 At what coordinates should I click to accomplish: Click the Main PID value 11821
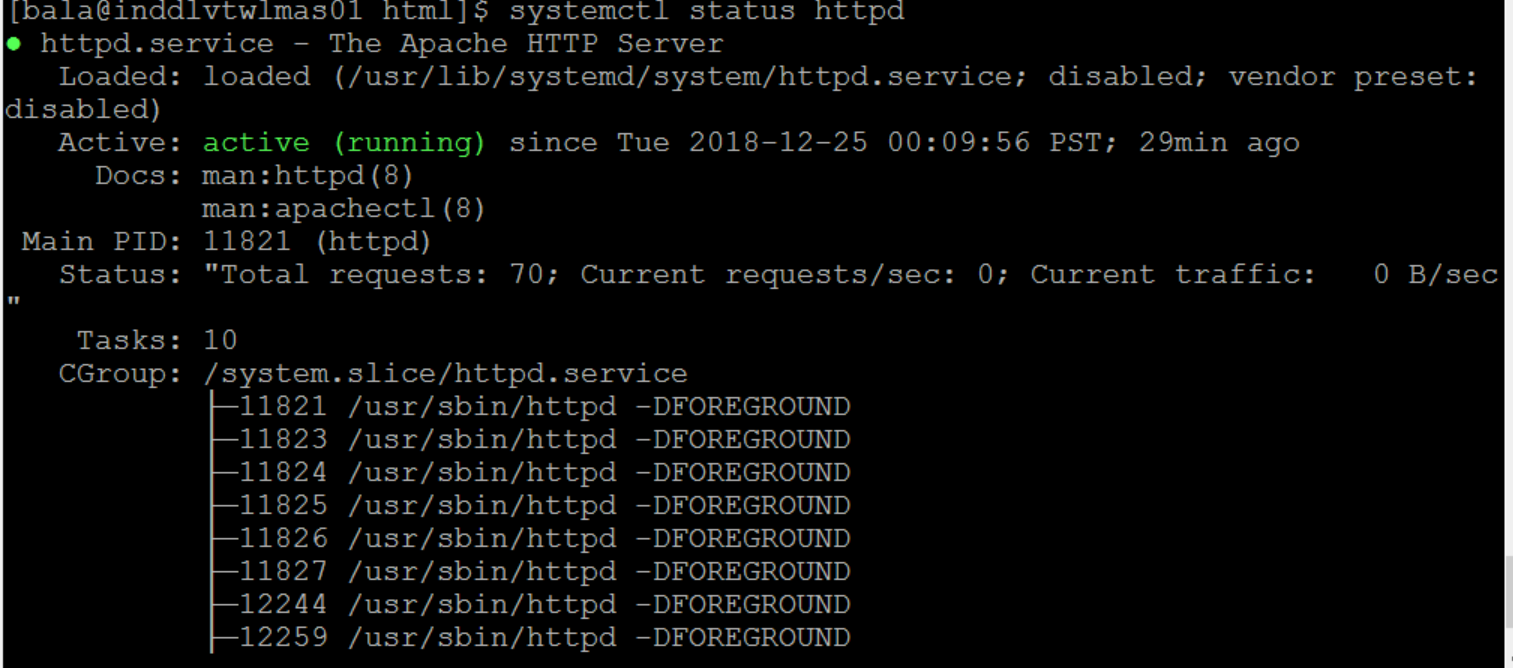(246, 242)
